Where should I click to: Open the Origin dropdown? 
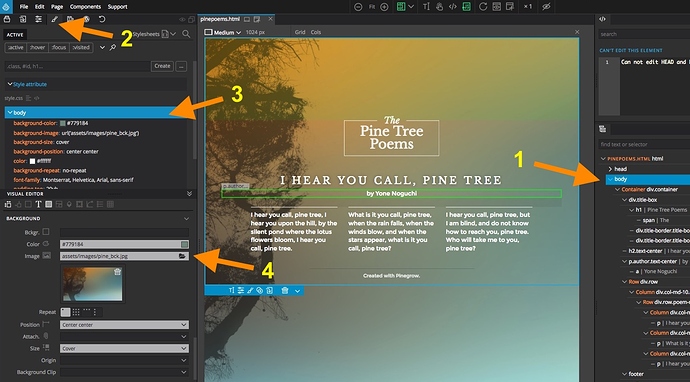pyautogui.click(x=124, y=360)
